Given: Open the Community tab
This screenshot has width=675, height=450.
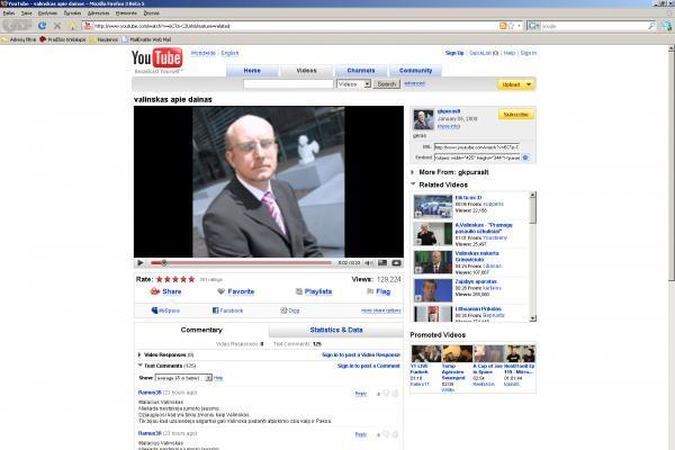Looking at the screenshot, I should (415, 71).
